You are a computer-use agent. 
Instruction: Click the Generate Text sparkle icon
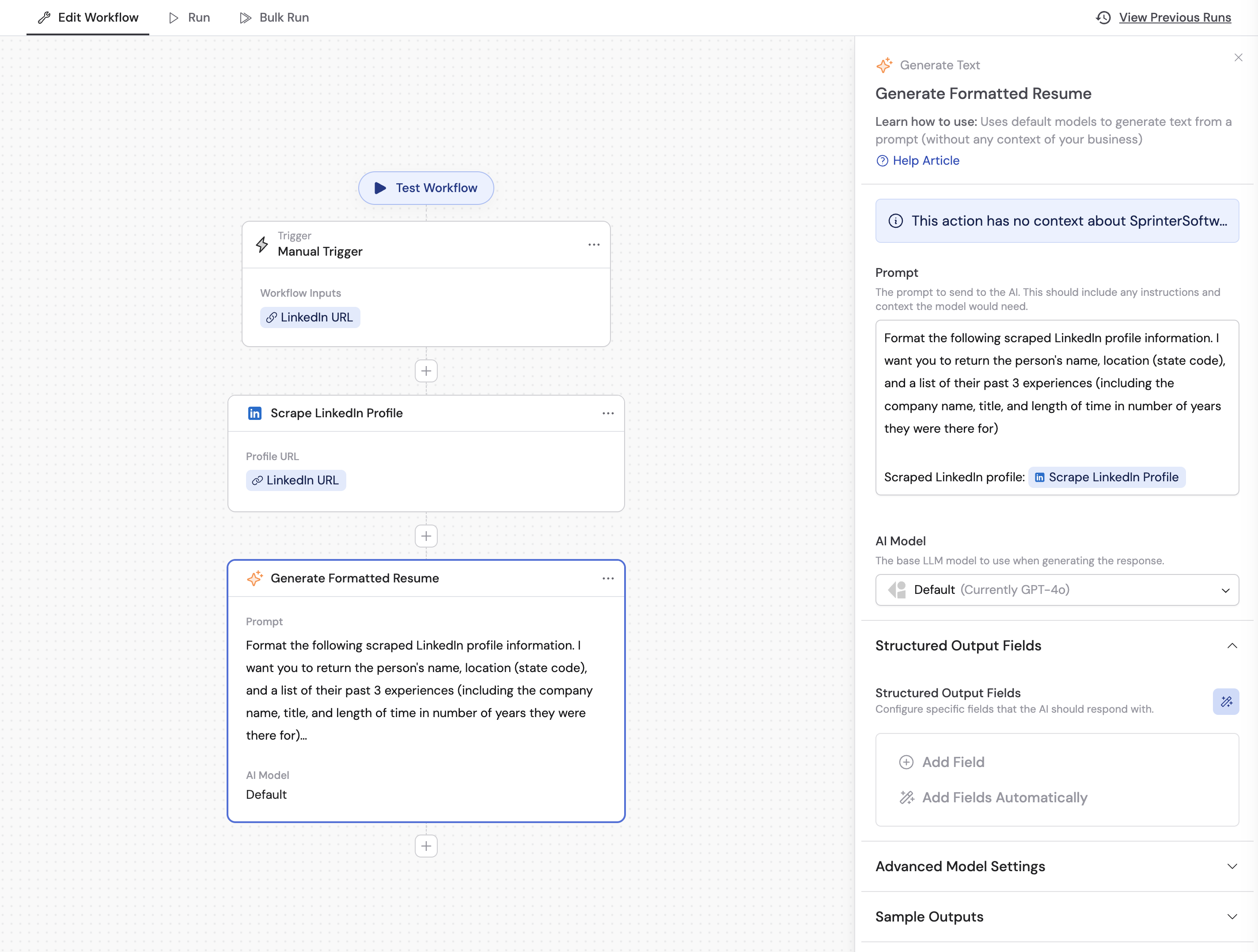[x=885, y=65]
